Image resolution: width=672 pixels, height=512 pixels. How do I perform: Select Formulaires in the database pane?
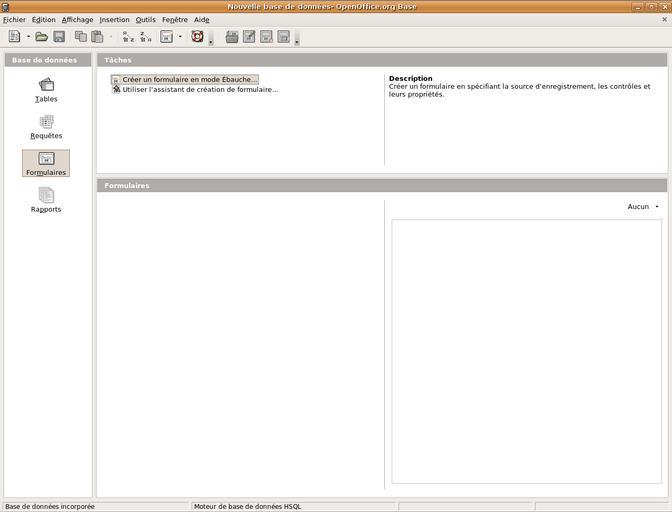46,163
